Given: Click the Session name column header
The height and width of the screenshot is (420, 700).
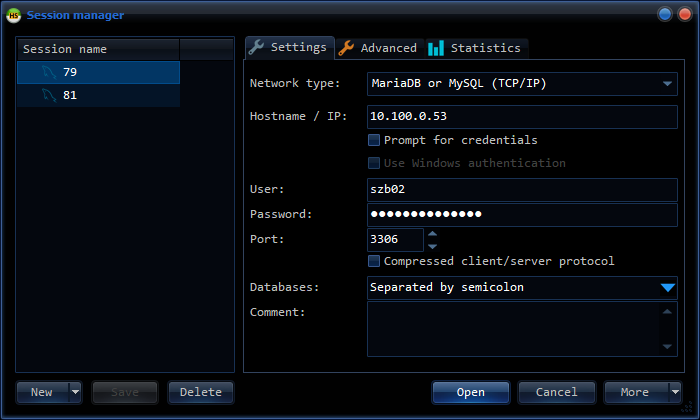Looking at the screenshot, I should point(98,49).
